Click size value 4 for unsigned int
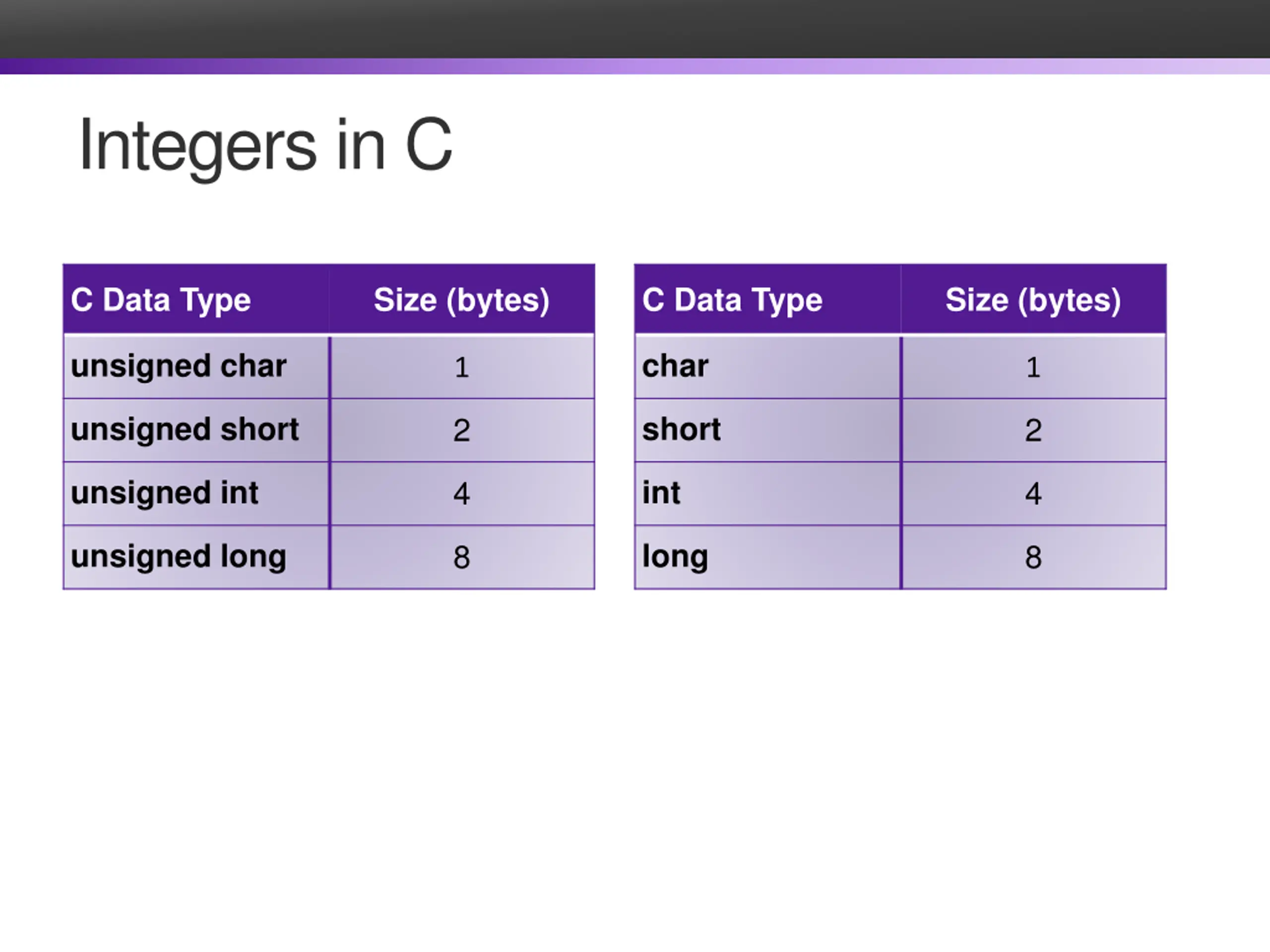 point(462,493)
